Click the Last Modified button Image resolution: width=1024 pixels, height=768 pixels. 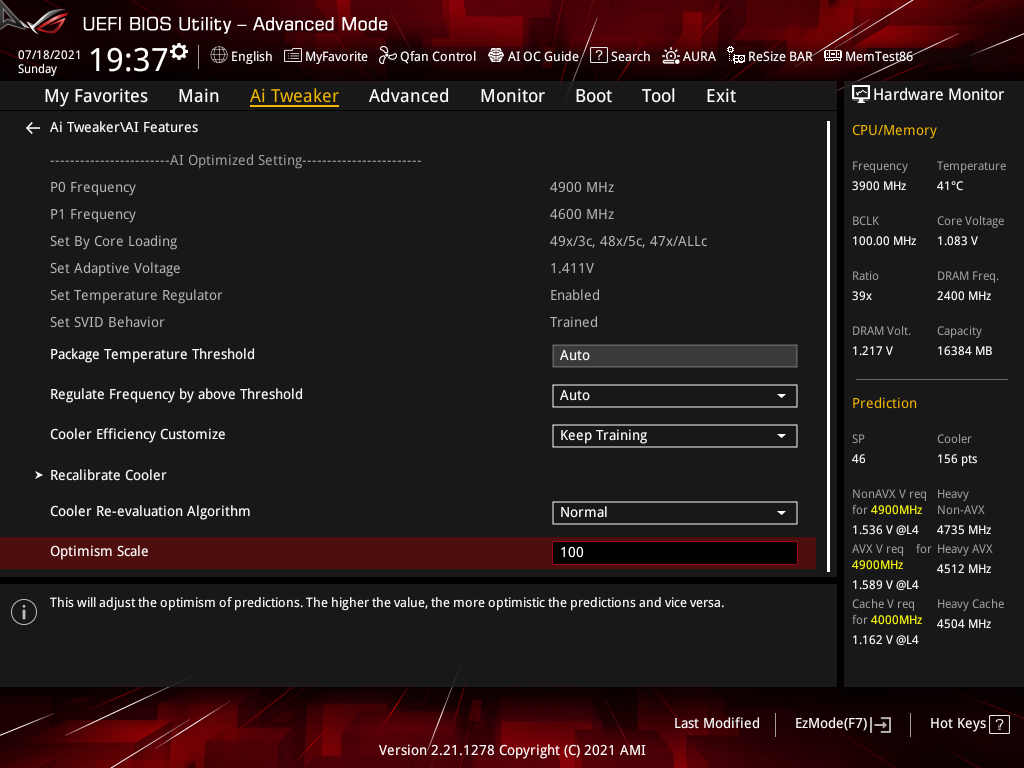coord(717,723)
